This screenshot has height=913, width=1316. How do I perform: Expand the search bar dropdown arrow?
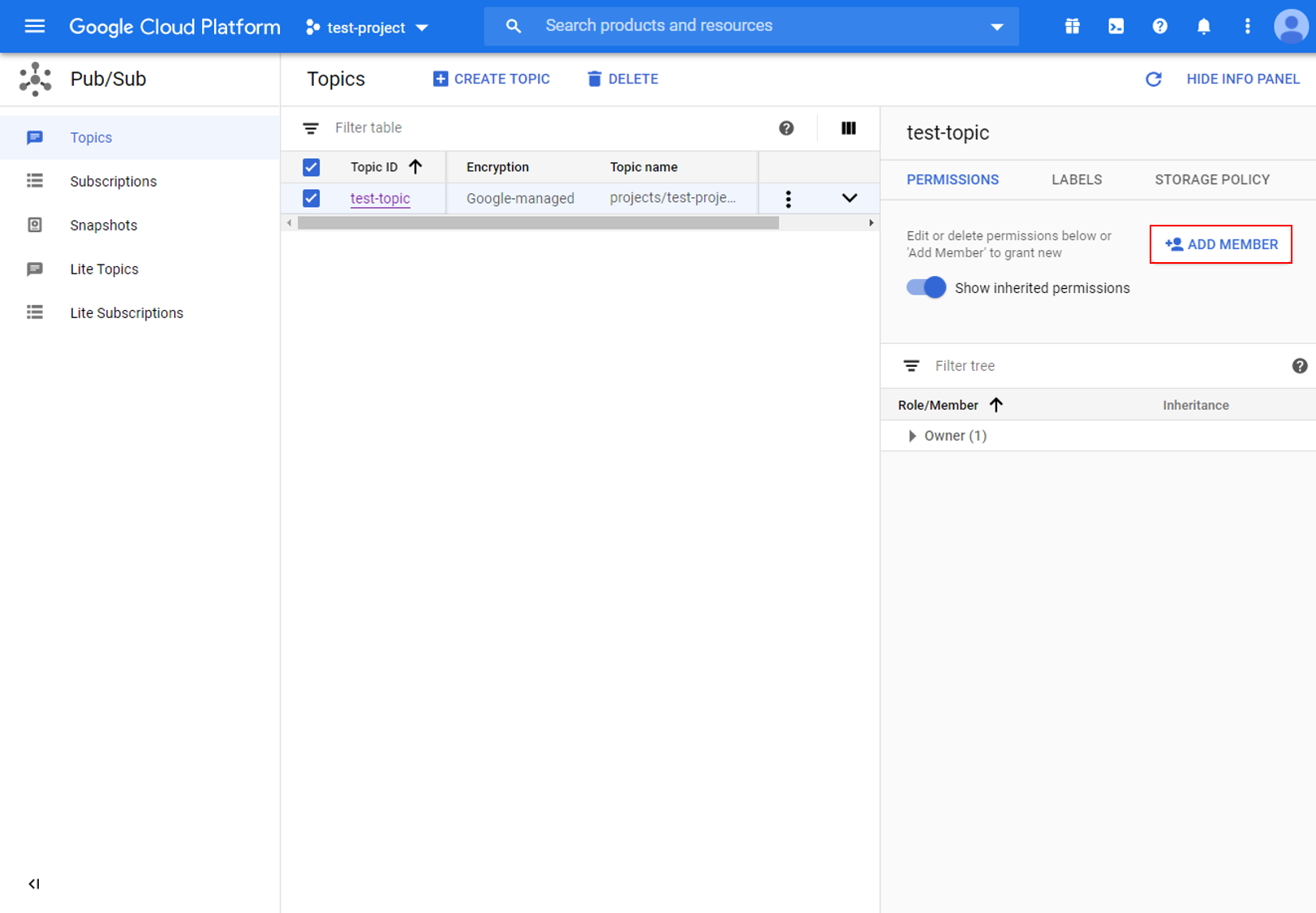pyautogui.click(x=997, y=27)
